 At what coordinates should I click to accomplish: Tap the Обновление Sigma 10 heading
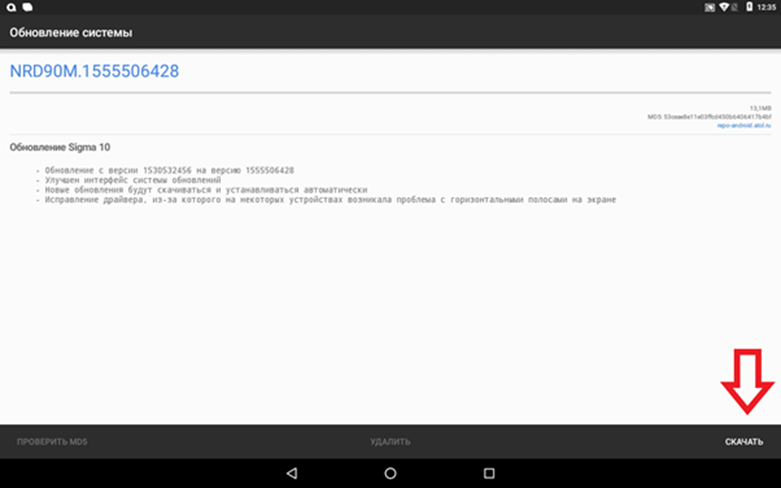[60, 147]
